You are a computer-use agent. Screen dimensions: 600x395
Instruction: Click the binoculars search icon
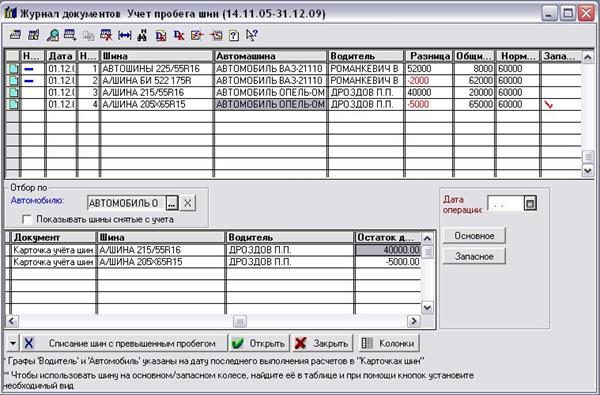click(142, 35)
